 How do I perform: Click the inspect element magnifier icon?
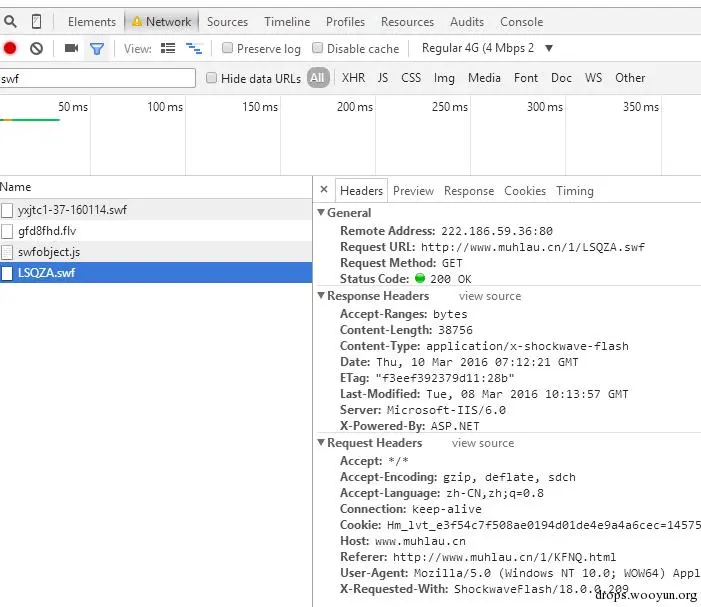tap(10, 21)
